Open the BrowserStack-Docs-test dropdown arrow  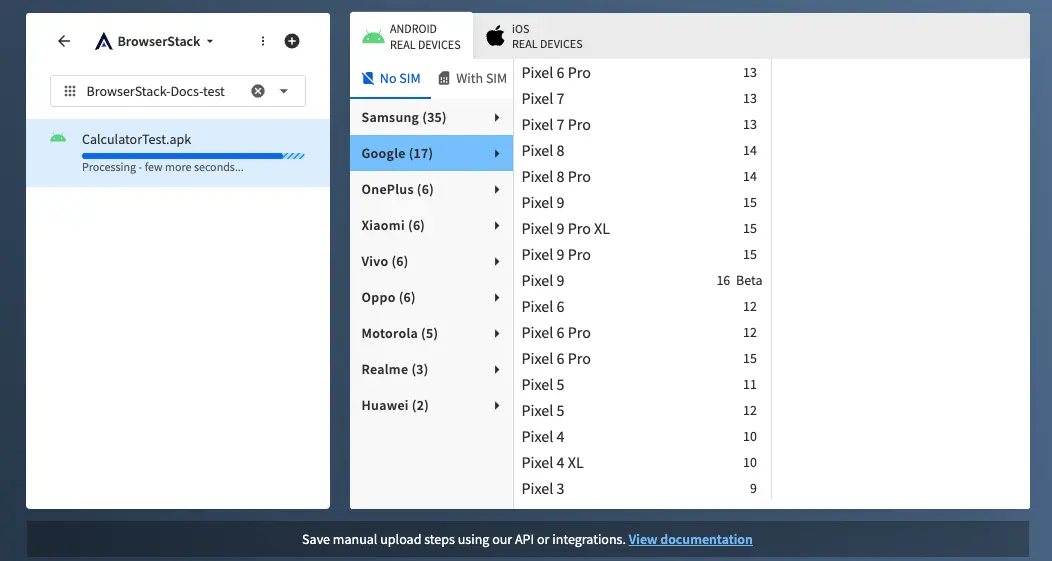pos(284,91)
